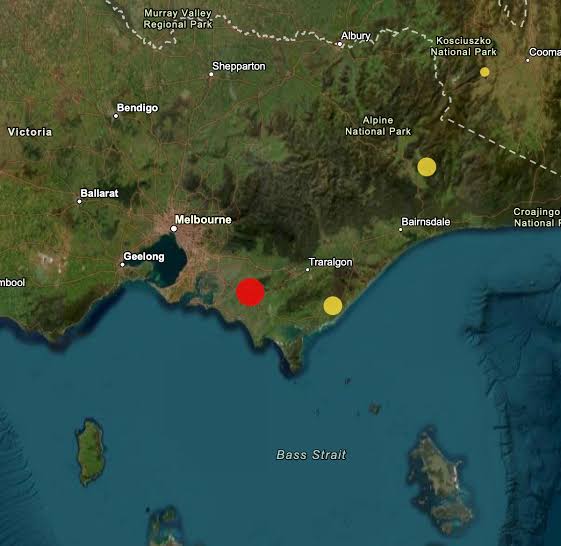The width and height of the screenshot is (561, 546).
Task: Select the Bendigo label
Action: [x=137, y=108]
